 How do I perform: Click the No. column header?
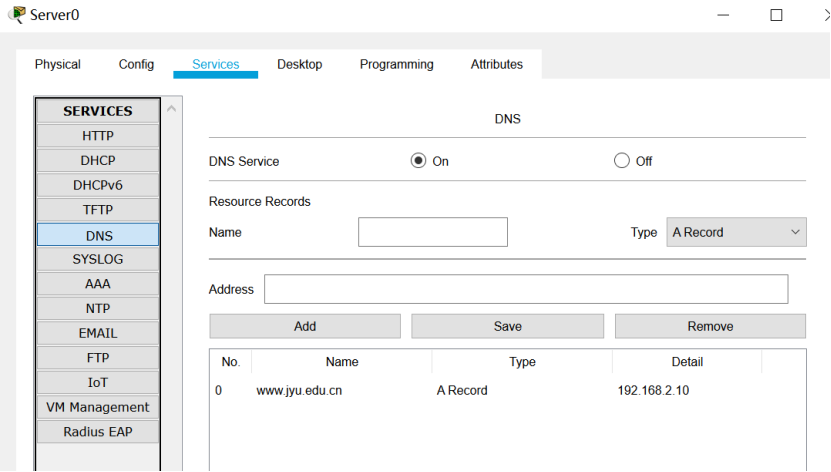[x=231, y=362]
